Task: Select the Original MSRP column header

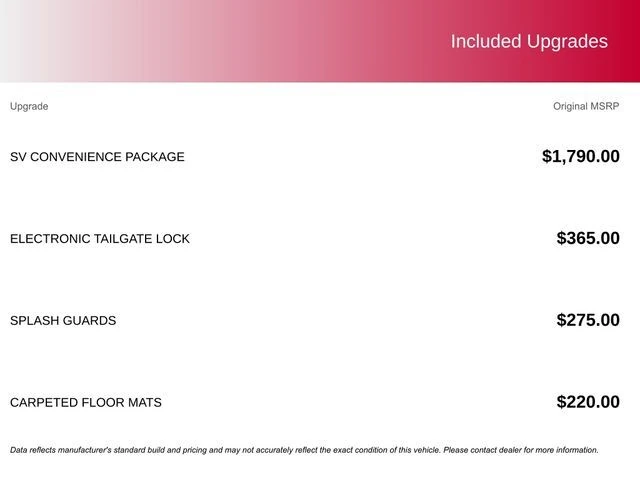Action: 586,106
